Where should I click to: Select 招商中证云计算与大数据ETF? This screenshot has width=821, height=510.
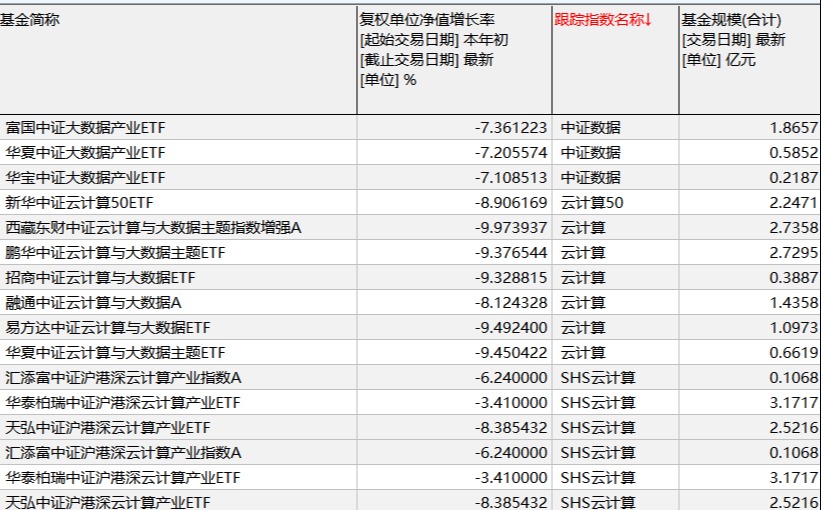[100, 278]
